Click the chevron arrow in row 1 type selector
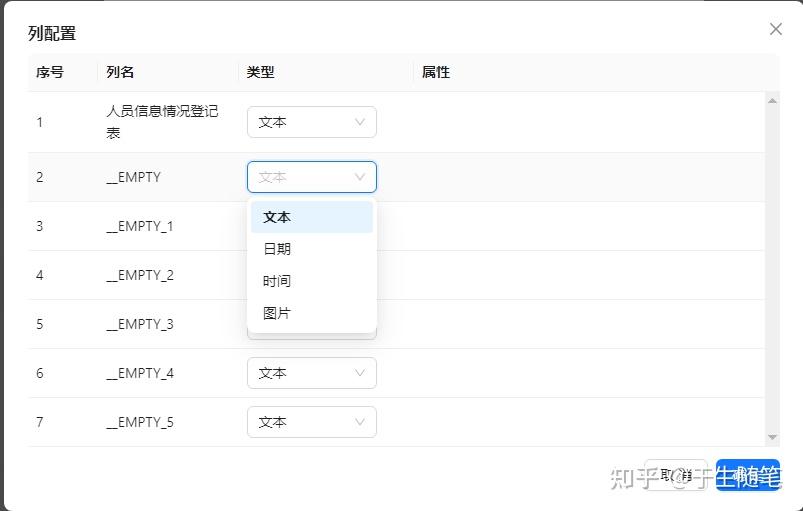The height and width of the screenshot is (511, 803). (360, 122)
